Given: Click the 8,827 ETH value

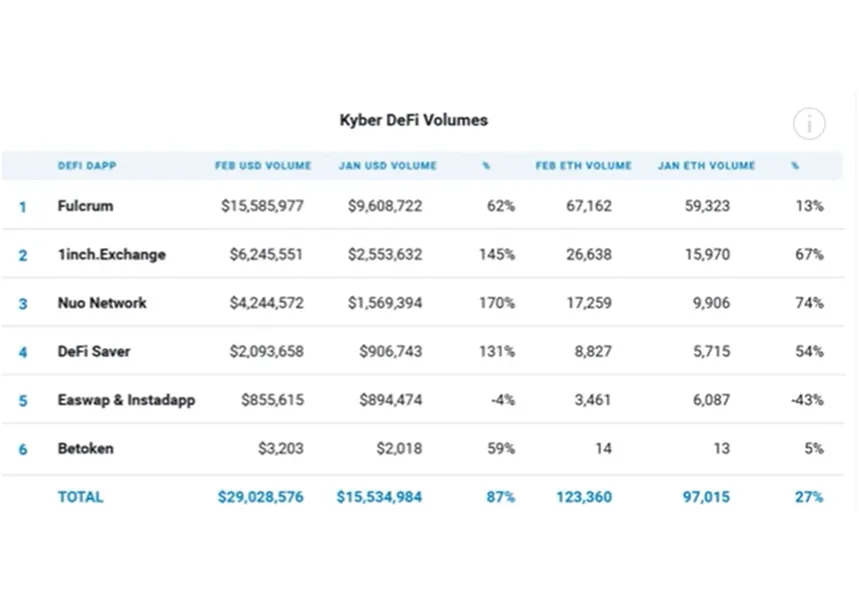Looking at the screenshot, I should pyautogui.click(x=593, y=351).
